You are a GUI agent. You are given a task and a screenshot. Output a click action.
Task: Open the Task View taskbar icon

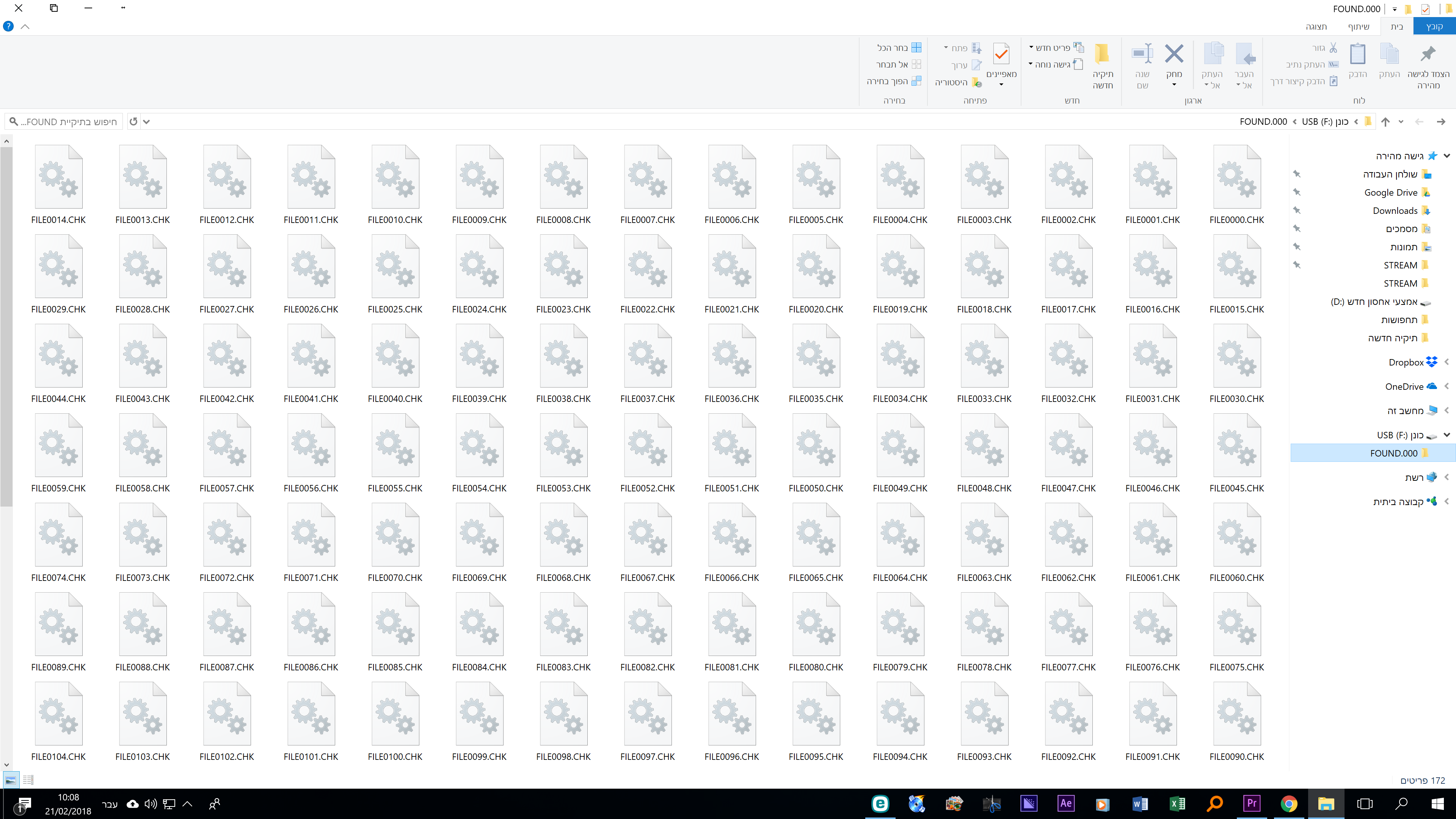click(x=1365, y=803)
